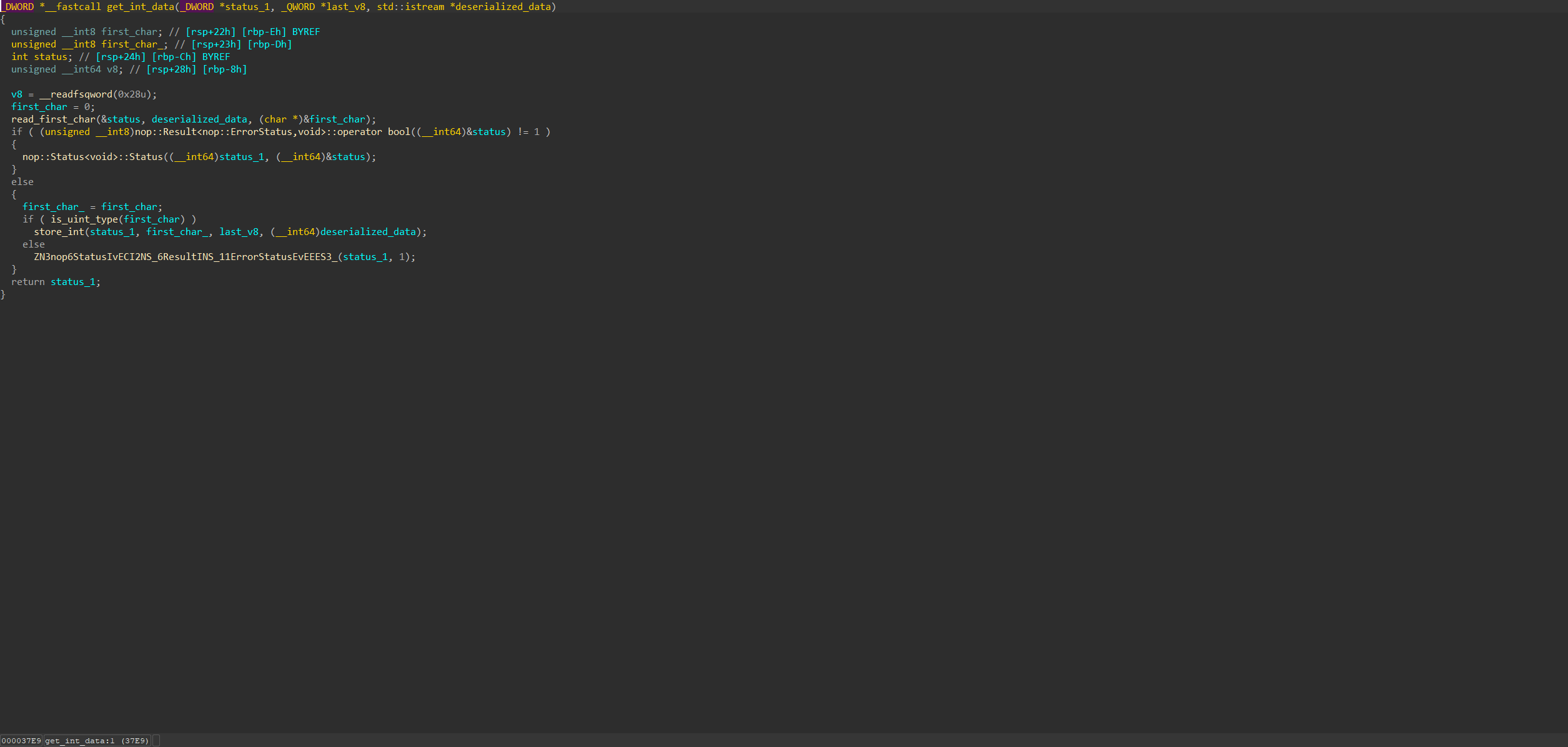Click deserialized_data argument in the read_first_char call

199,119
